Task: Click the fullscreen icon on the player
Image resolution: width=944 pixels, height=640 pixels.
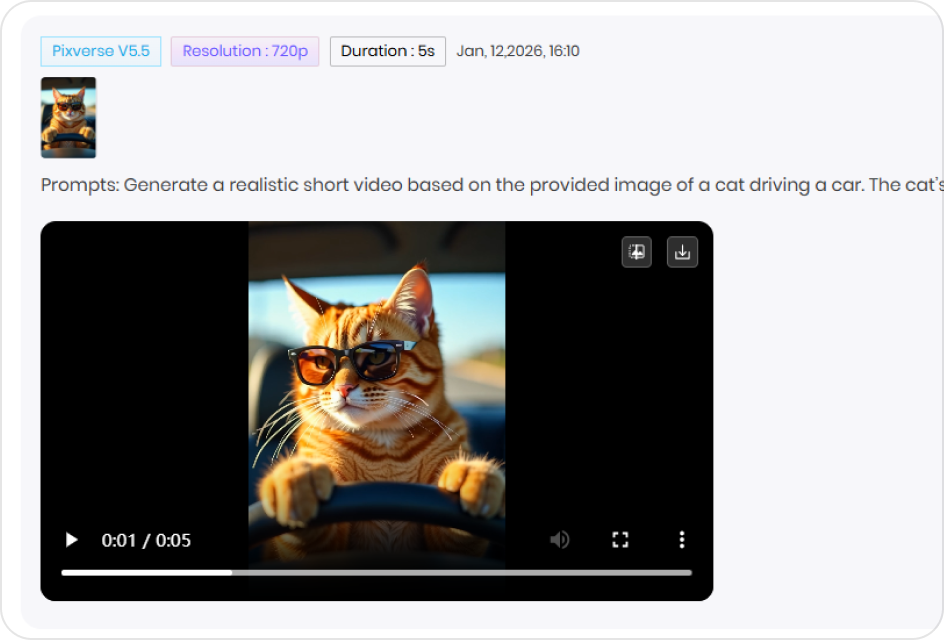Action: [620, 540]
